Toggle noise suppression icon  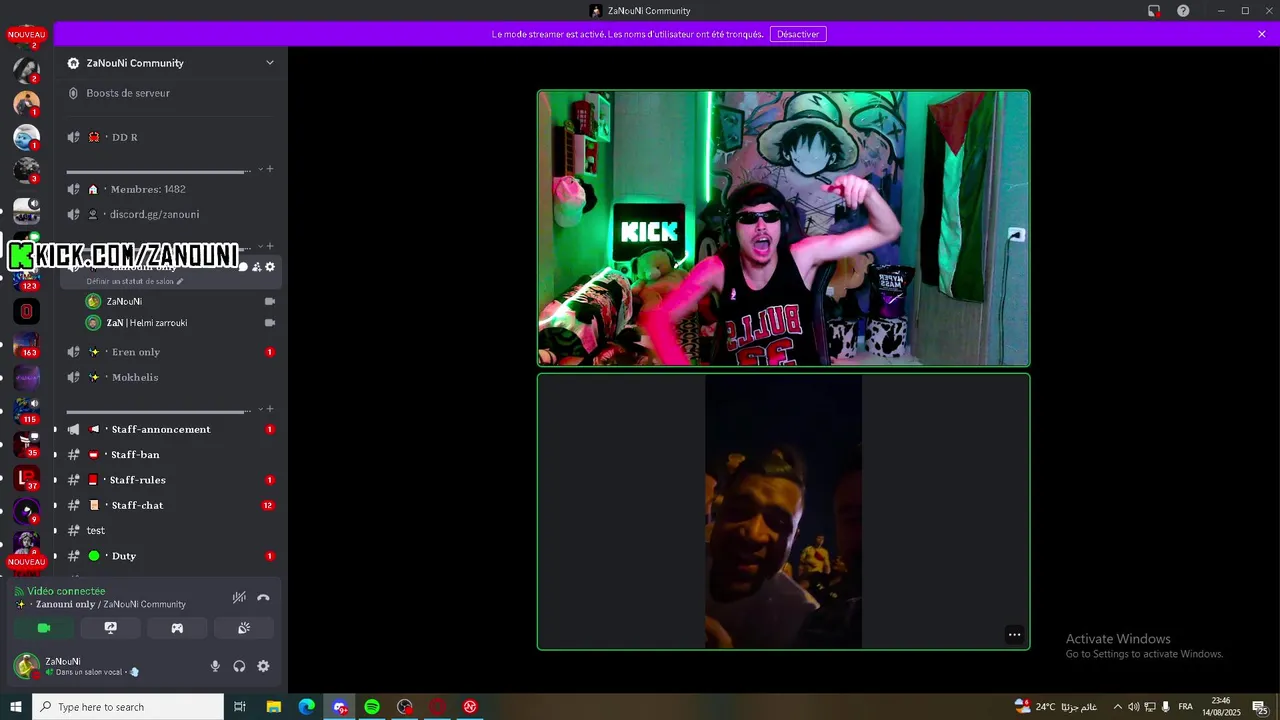239,597
